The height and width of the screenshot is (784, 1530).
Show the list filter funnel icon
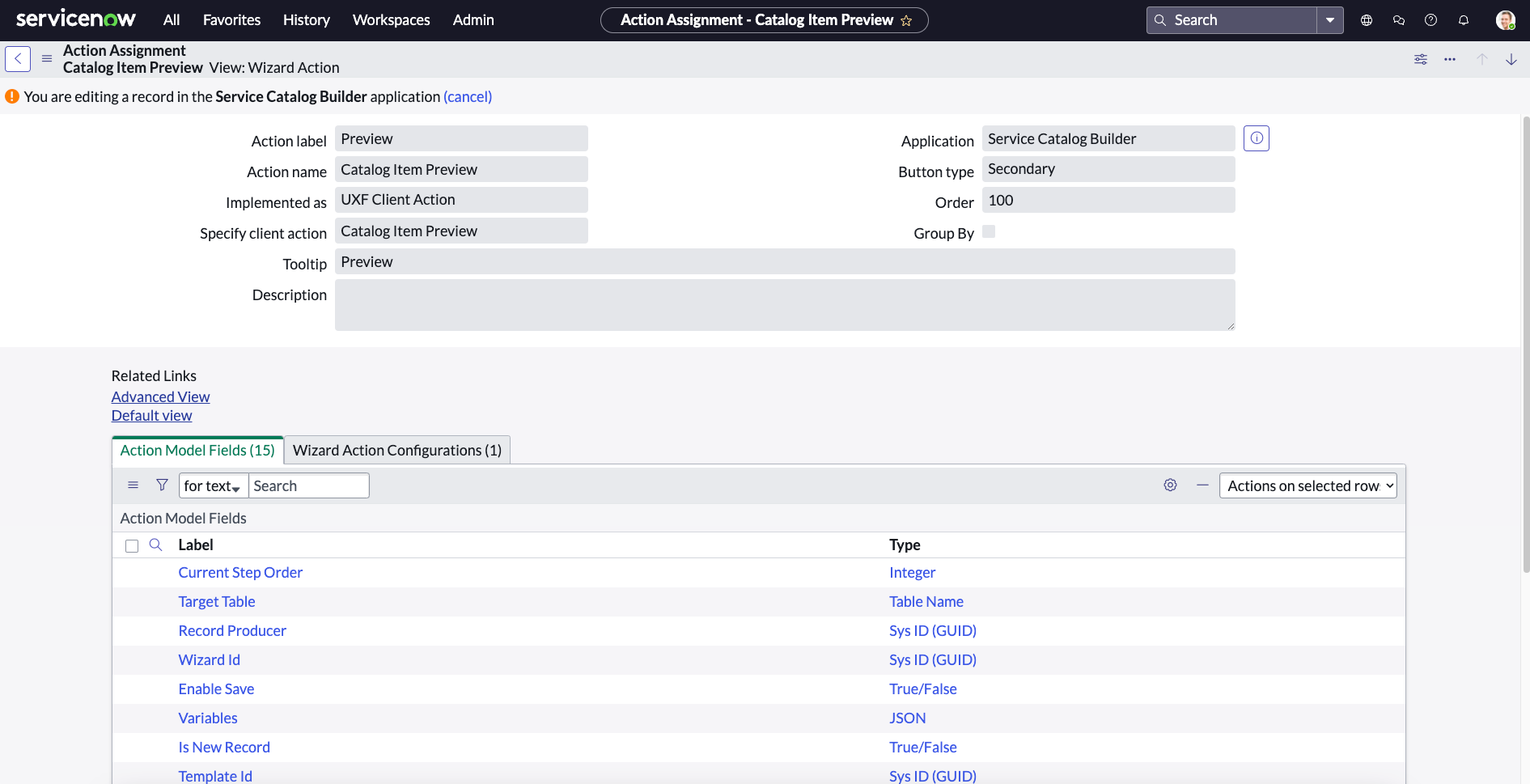coord(162,485)
